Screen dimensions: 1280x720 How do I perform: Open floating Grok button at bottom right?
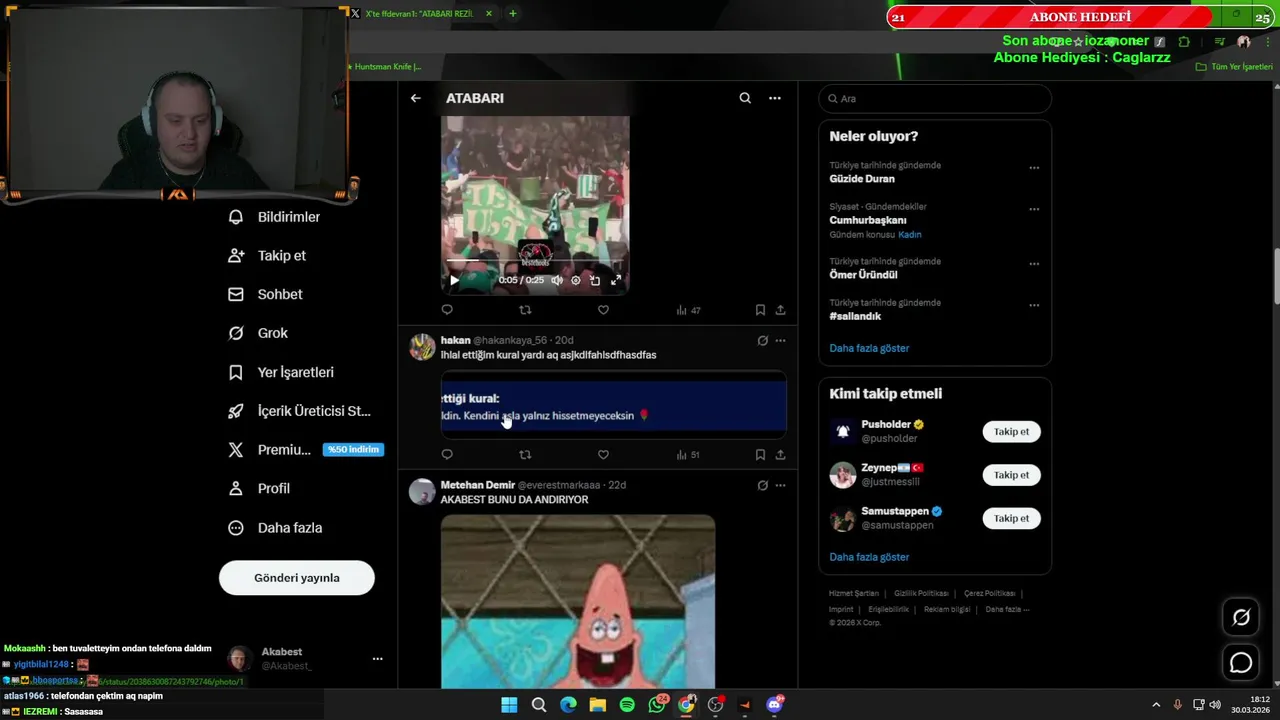point(1241,618)
